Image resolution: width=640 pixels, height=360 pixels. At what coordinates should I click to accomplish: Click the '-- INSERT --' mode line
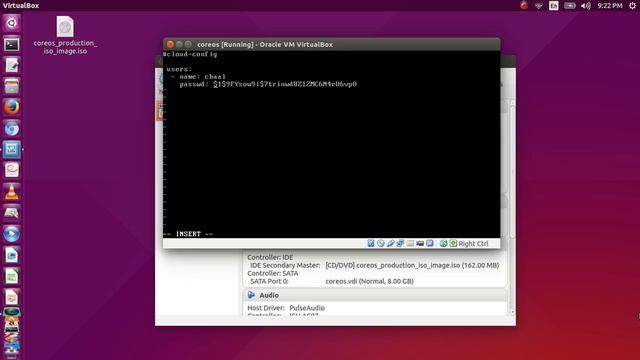[188, 234]
